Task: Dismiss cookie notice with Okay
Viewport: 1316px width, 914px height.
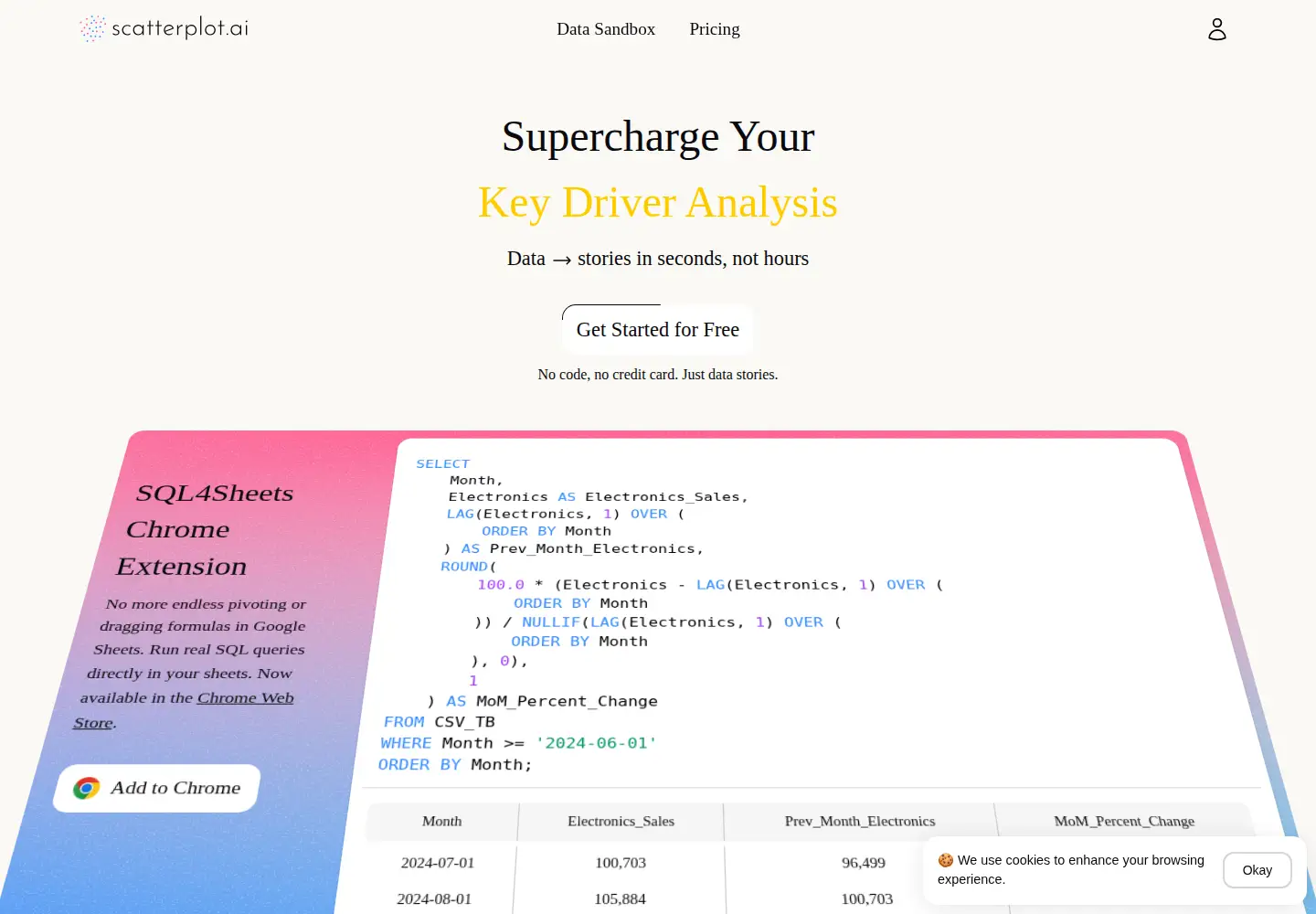Action: click(x=1257, y=870)
